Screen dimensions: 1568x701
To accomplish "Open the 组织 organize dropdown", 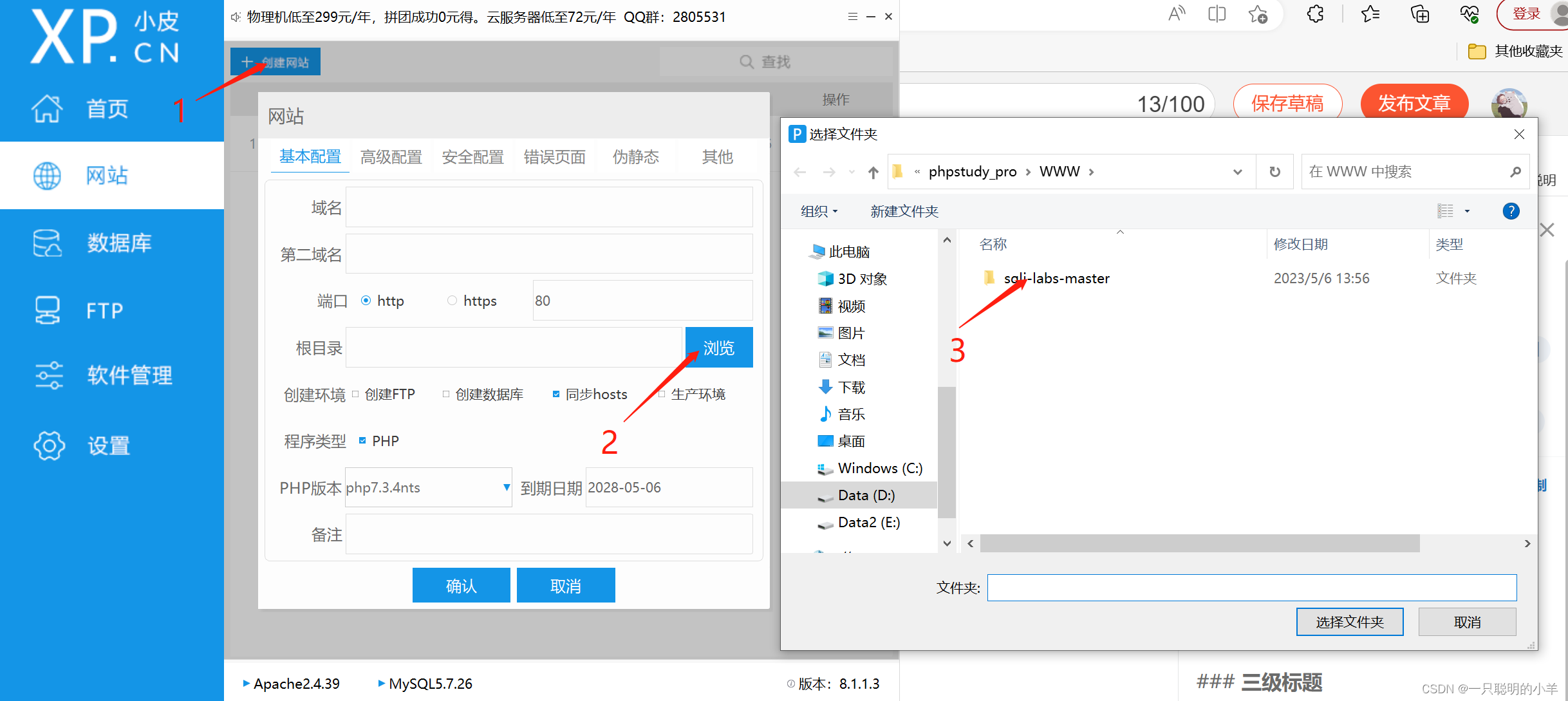I will point(819,211).
